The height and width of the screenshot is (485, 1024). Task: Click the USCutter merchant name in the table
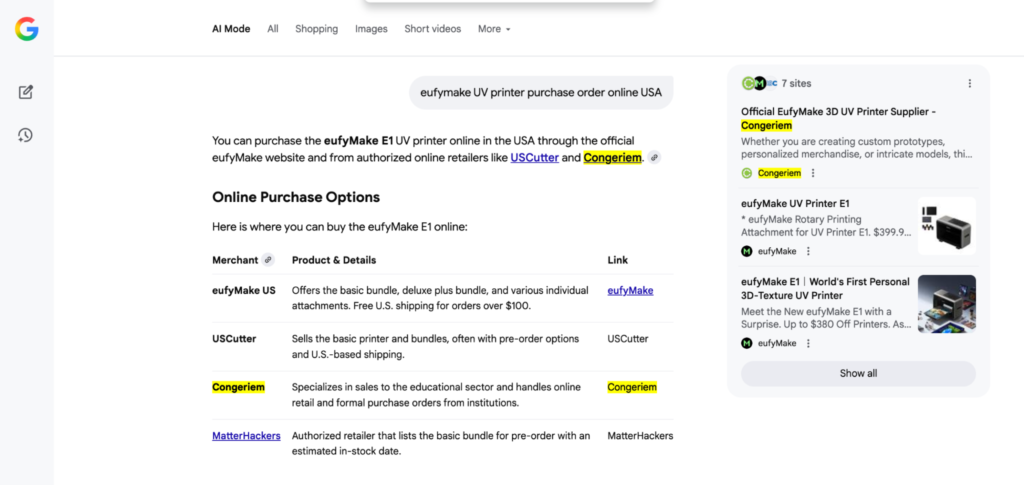tap(234, 339)
